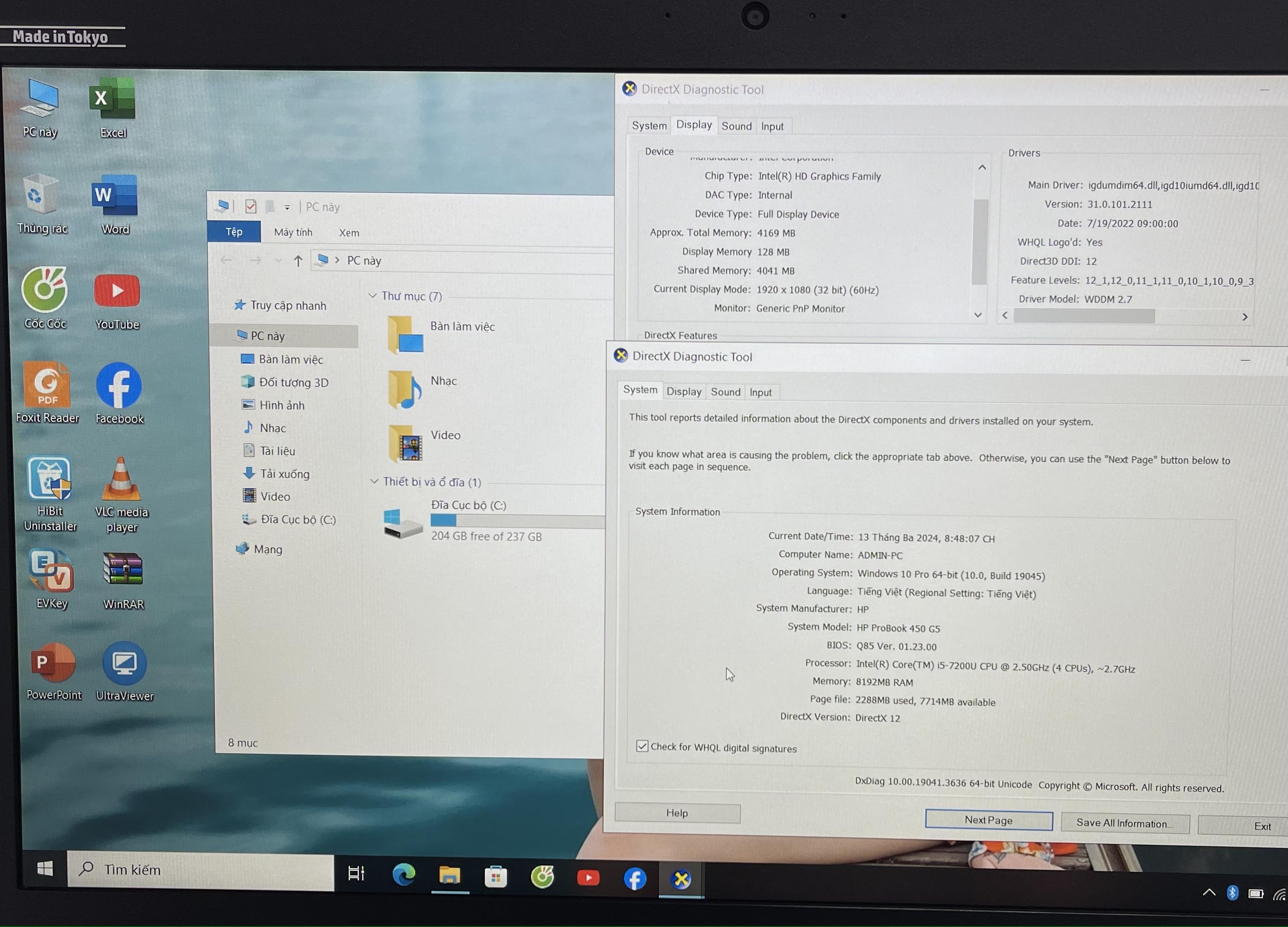Open WinRAR desktop icon

[123, 581]
